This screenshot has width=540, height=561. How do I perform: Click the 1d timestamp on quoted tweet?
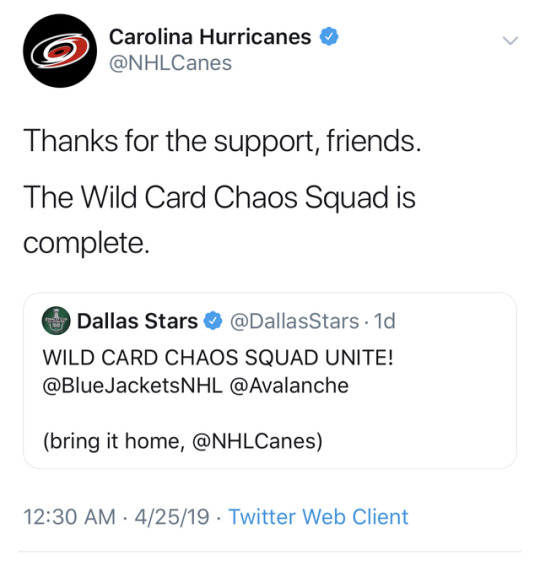385,321
